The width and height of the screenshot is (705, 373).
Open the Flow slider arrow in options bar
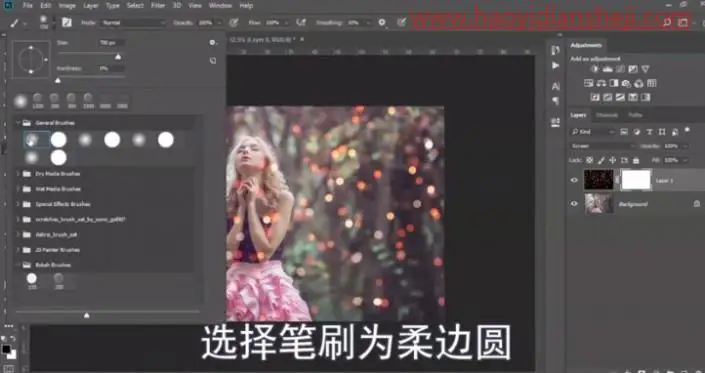(x=287, y=22)
